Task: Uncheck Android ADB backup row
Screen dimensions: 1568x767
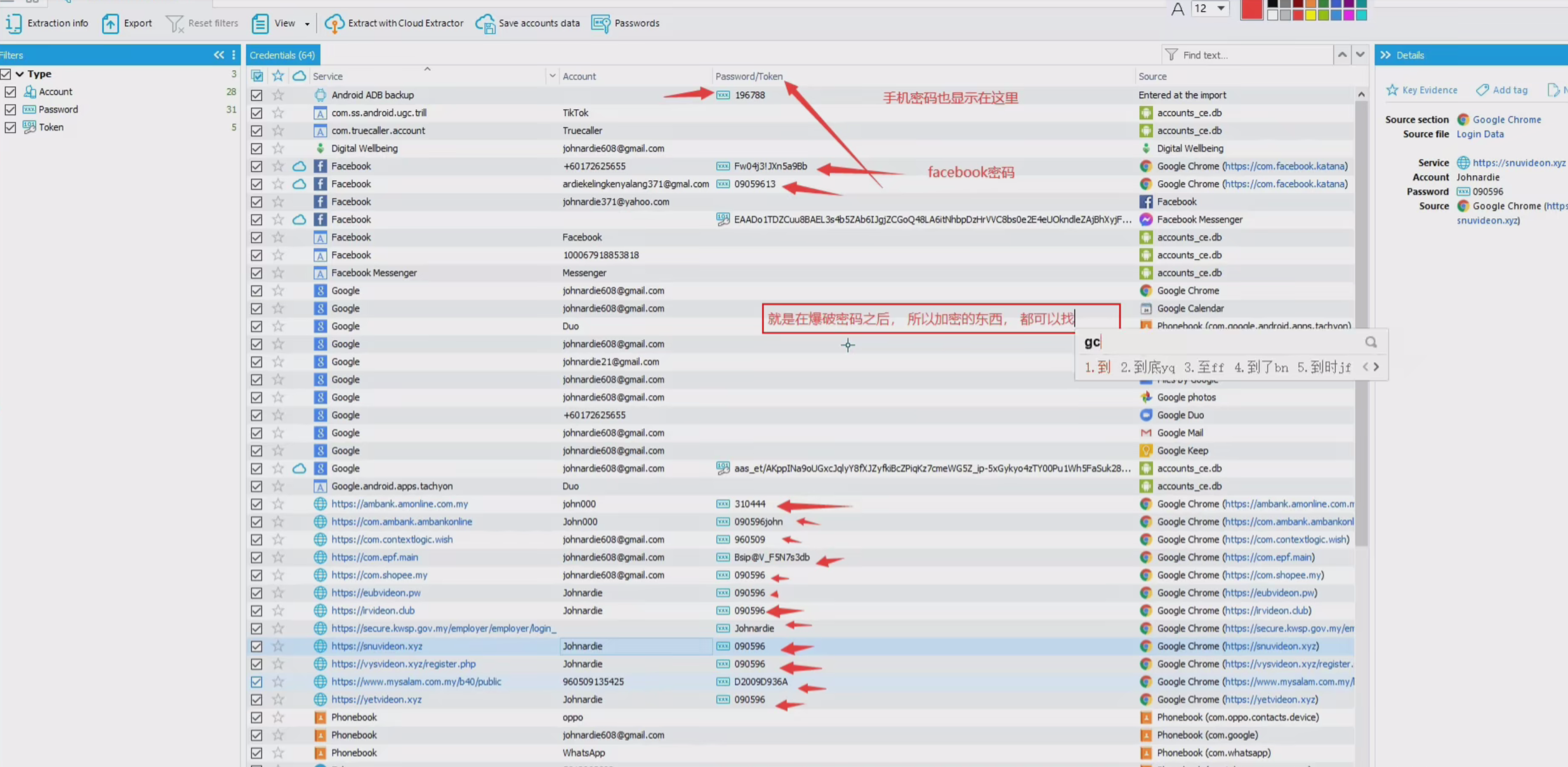Action: 256,95
